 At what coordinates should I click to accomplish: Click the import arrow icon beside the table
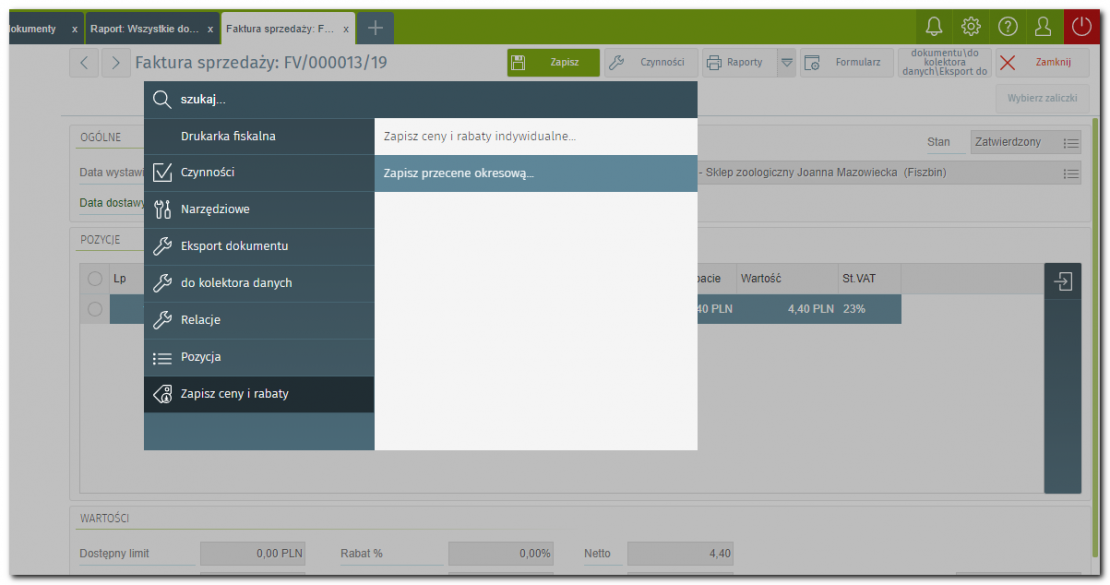click(1062, 282)
